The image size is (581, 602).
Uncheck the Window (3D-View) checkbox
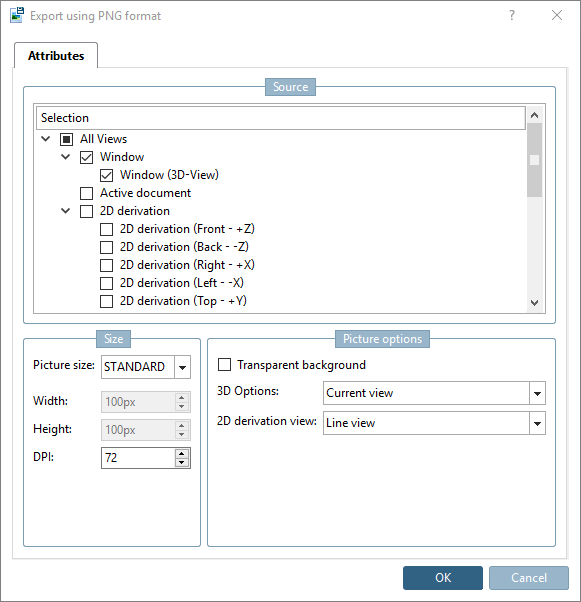click(x=106, y=175)
